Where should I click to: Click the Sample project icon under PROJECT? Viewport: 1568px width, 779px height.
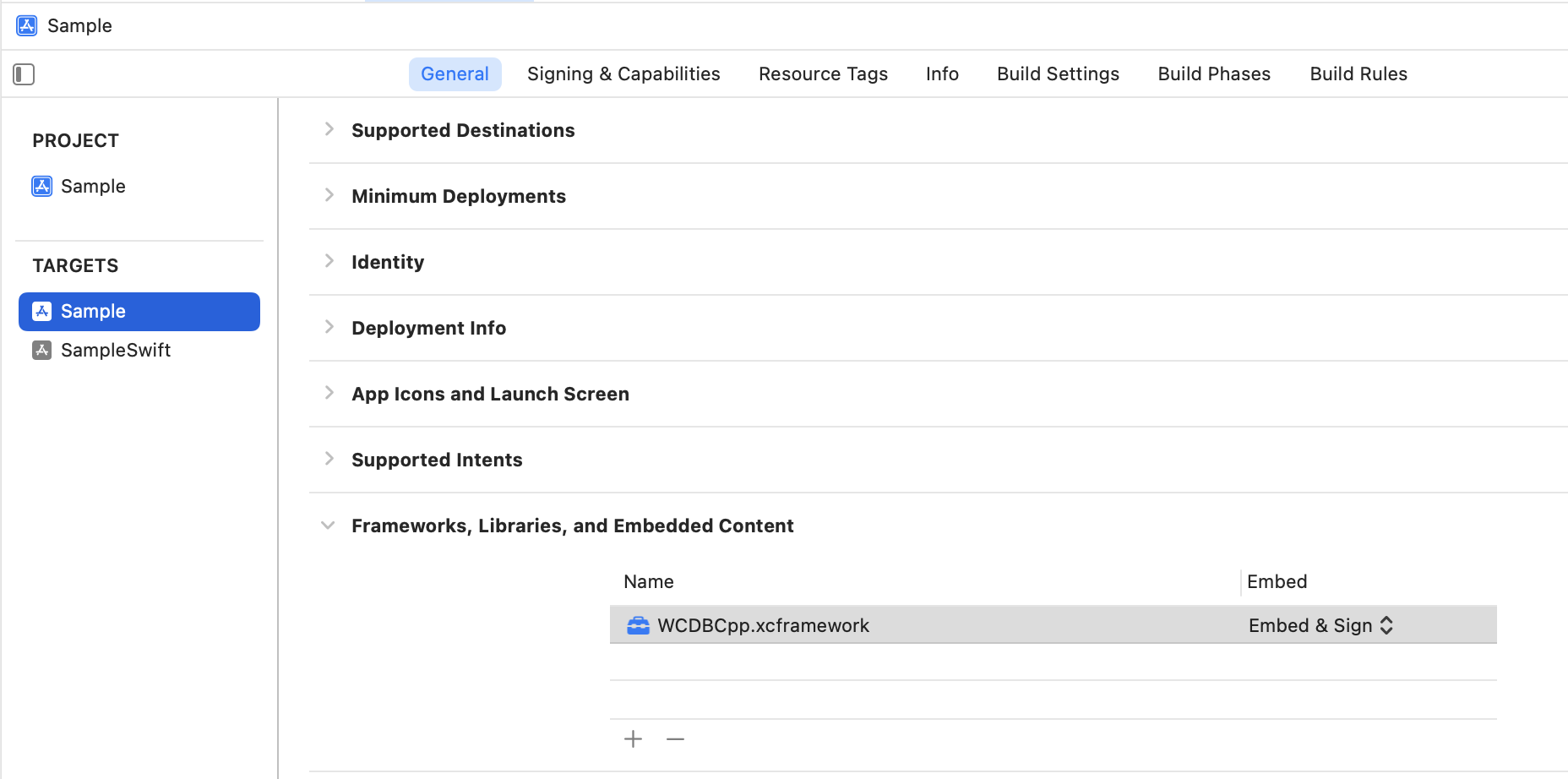(42, 186)
